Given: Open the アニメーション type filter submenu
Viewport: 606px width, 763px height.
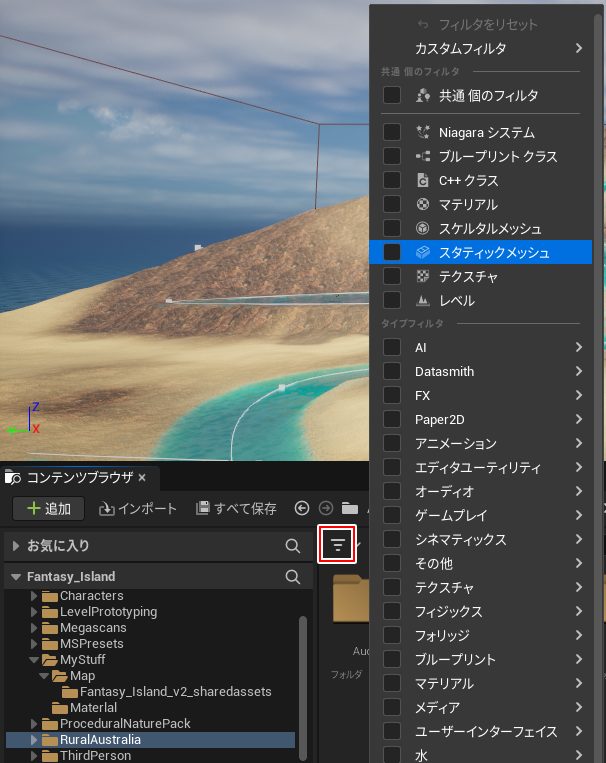Looking at the screenshot, I should (x=579, y=443).
